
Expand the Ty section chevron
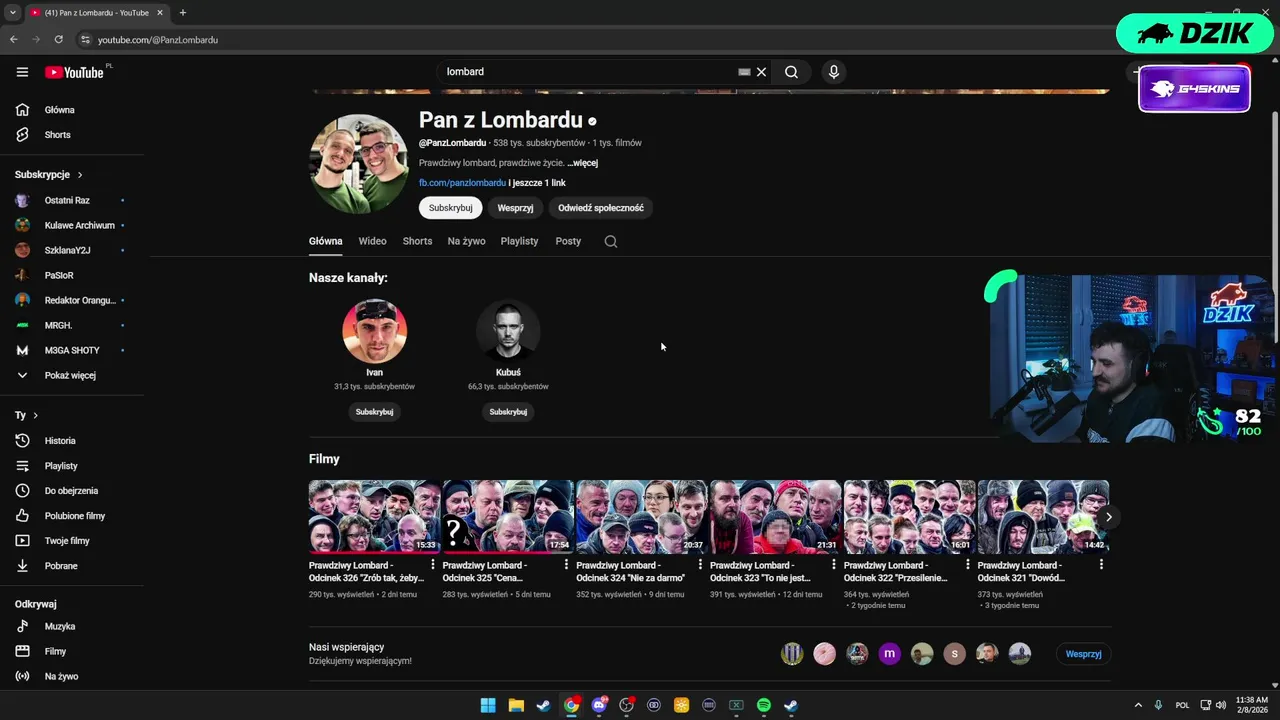[x=35, y=415]
